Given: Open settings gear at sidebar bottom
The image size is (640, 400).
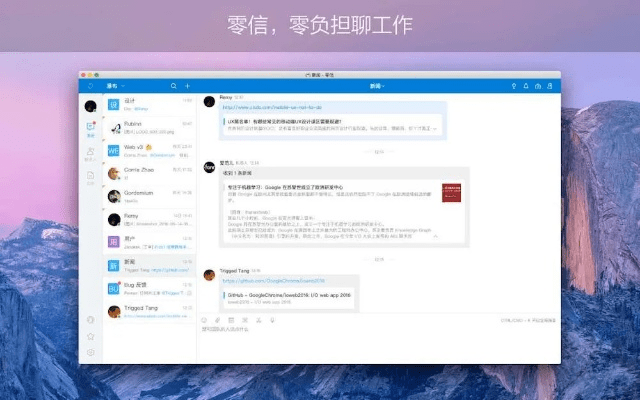Looking at the screenshot, I should pos(90,352).
